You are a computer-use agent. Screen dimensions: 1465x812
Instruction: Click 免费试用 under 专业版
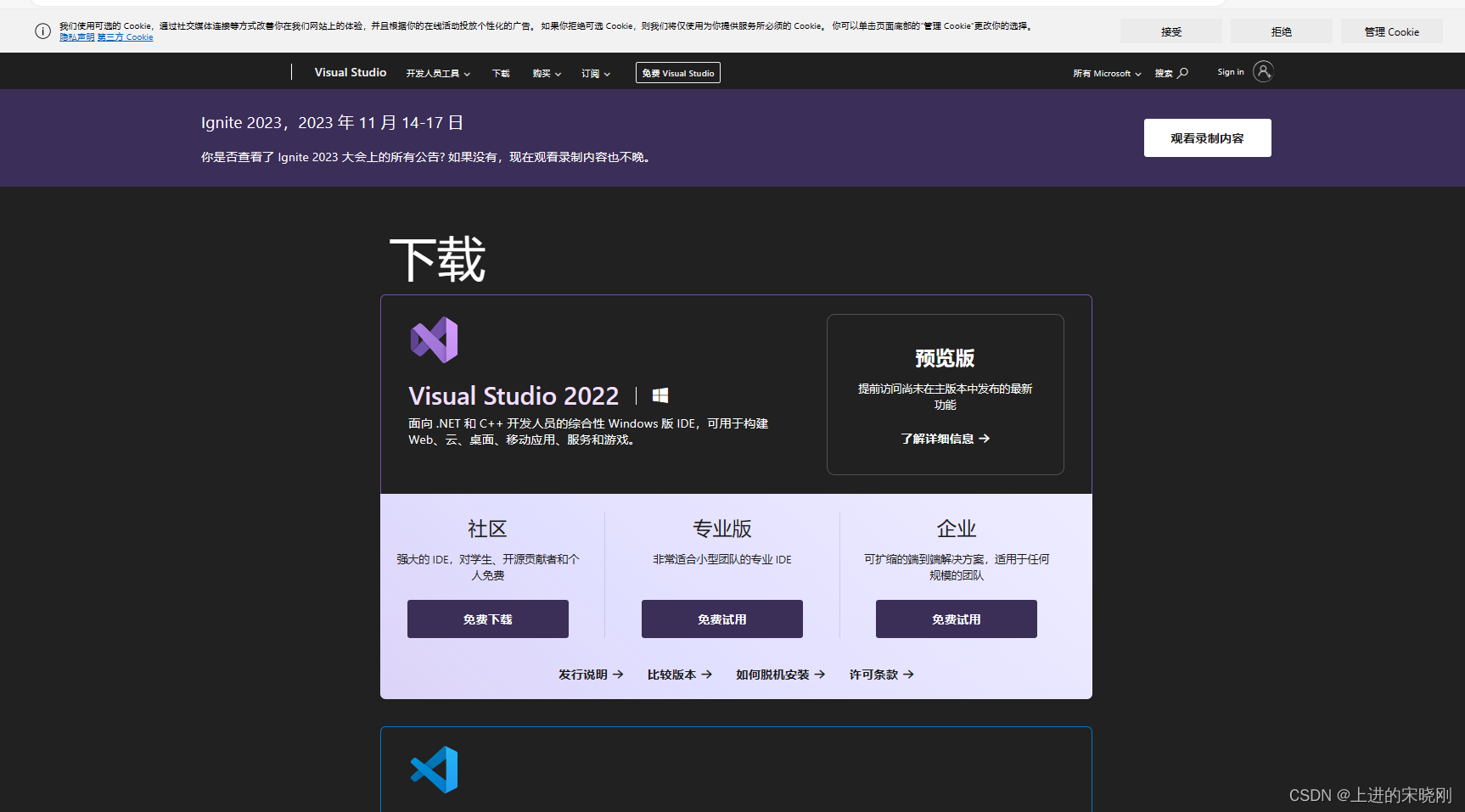pos(722,619)
